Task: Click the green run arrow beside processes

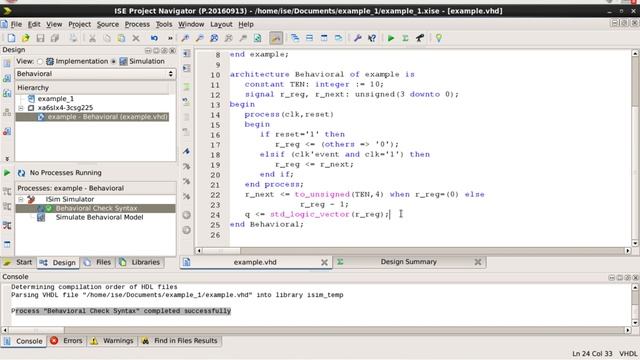Action: tap(7, 173)
